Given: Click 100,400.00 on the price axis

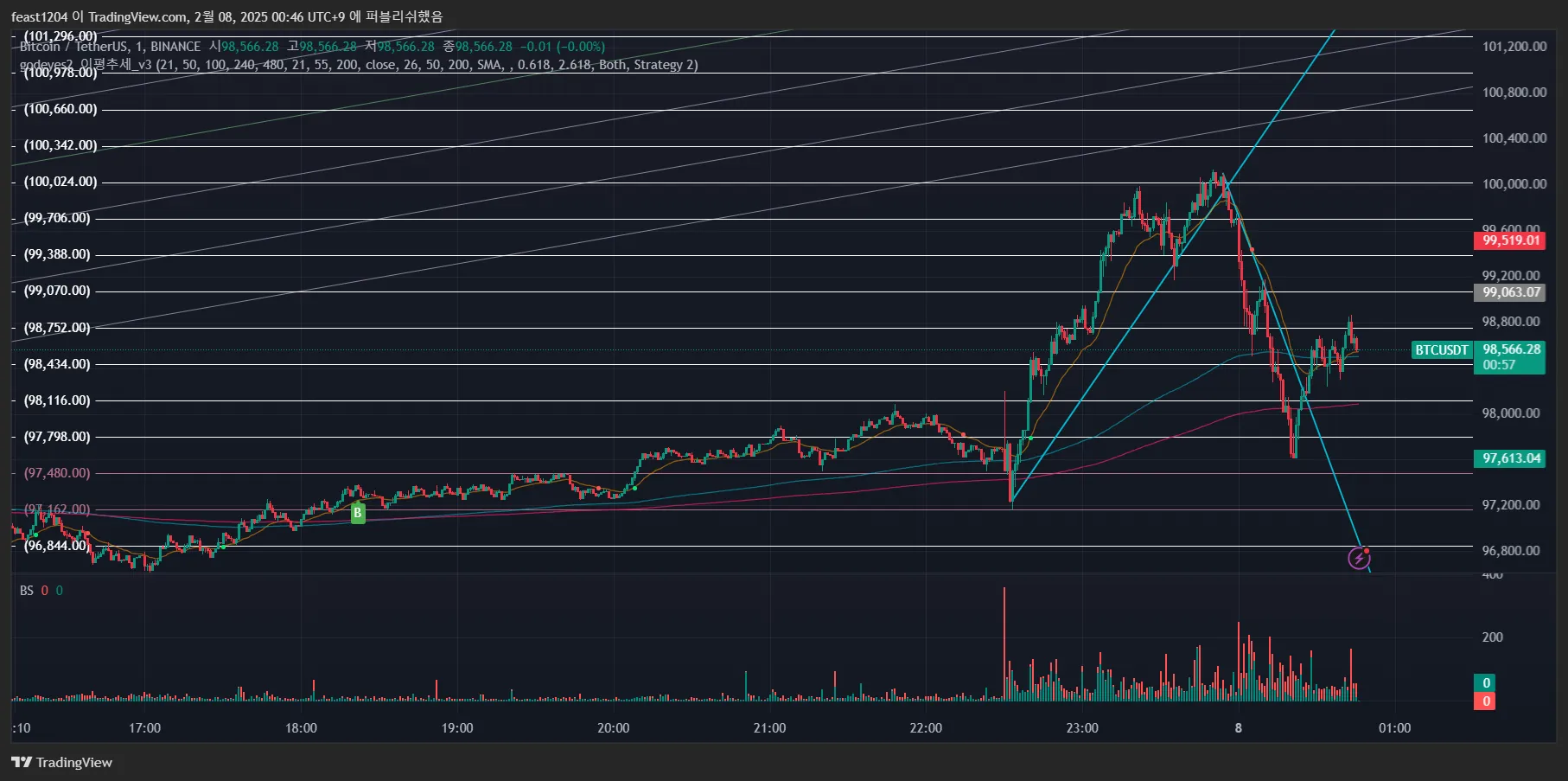Looking at the screenshot, I should (x=1514, y=138).
